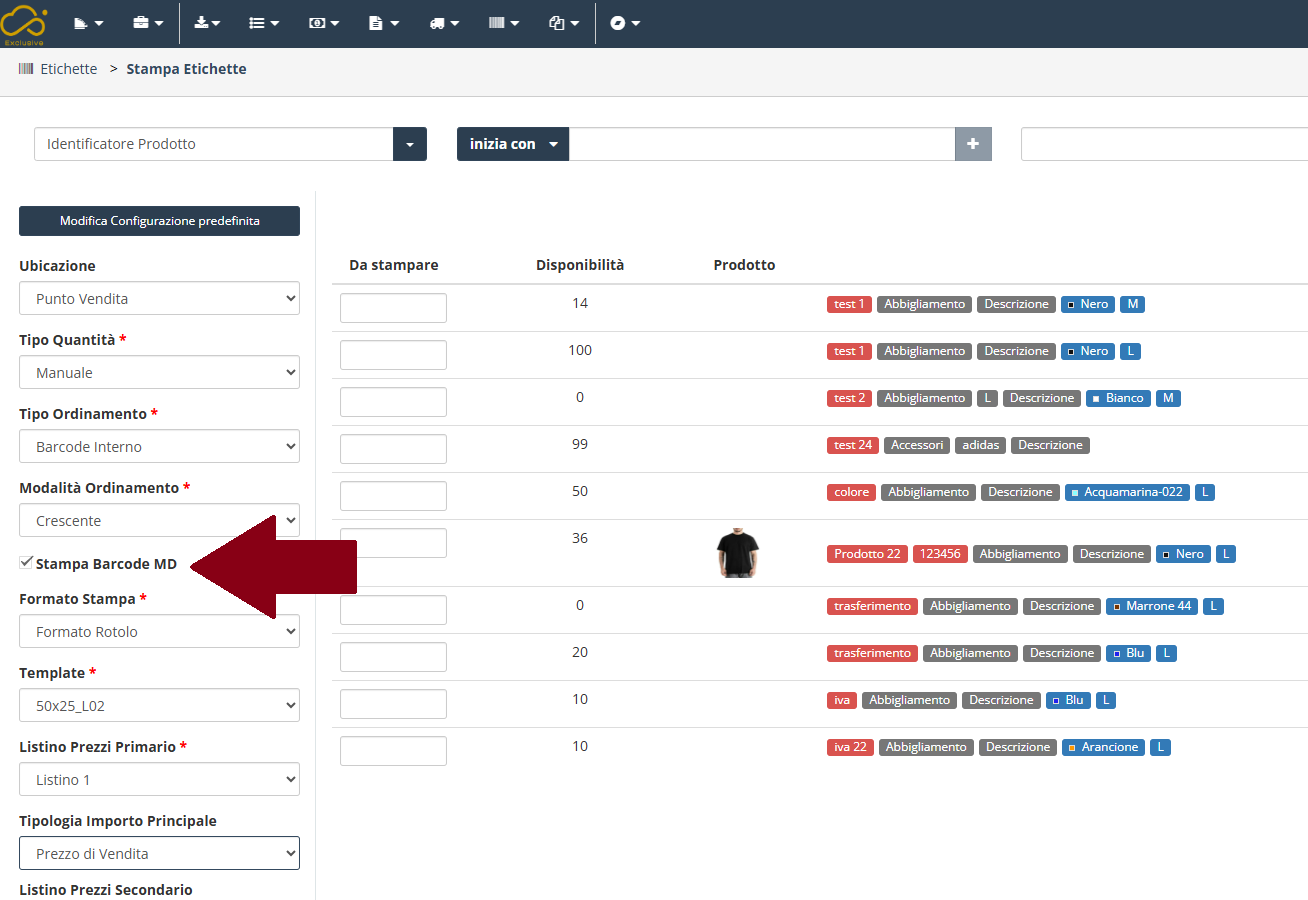Screen dimensions: 1308x900
Task: Click the plus button to add filter
Action: (x=973, y=144)
